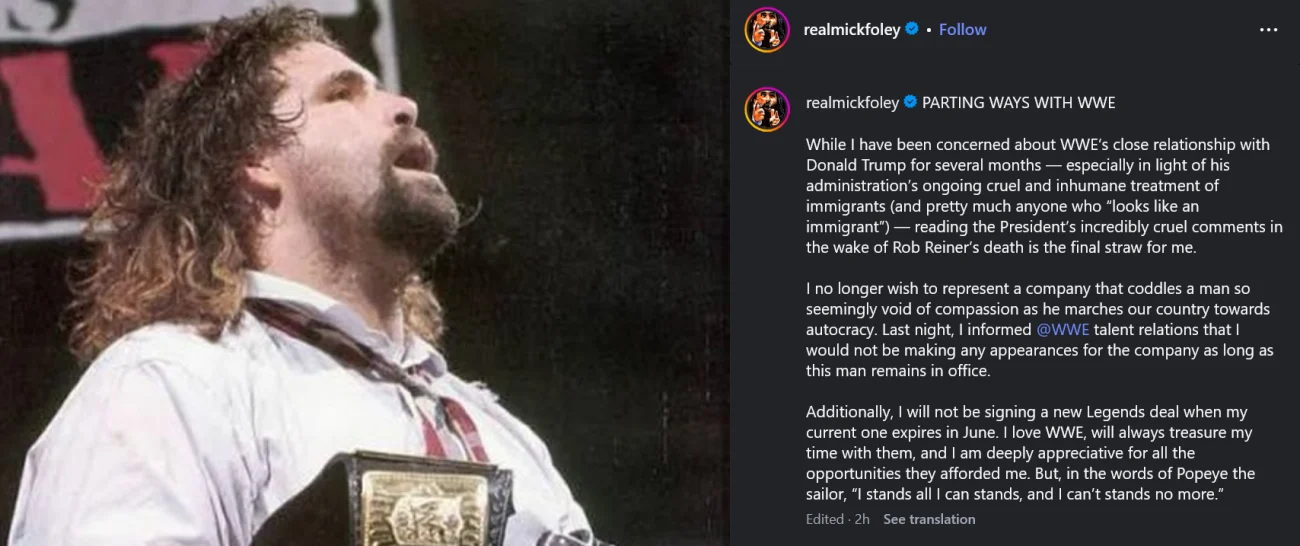Click the profile avatar beside the caption
The height and width of the screenshot is (546, 1300).
point(767,109)
